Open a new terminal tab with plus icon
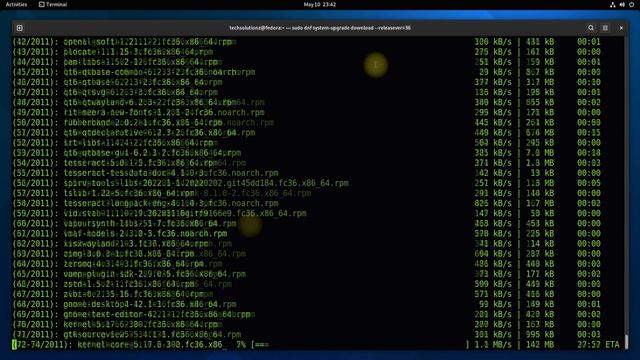Viewport: 640px width, 360px height. coord(20,28)
